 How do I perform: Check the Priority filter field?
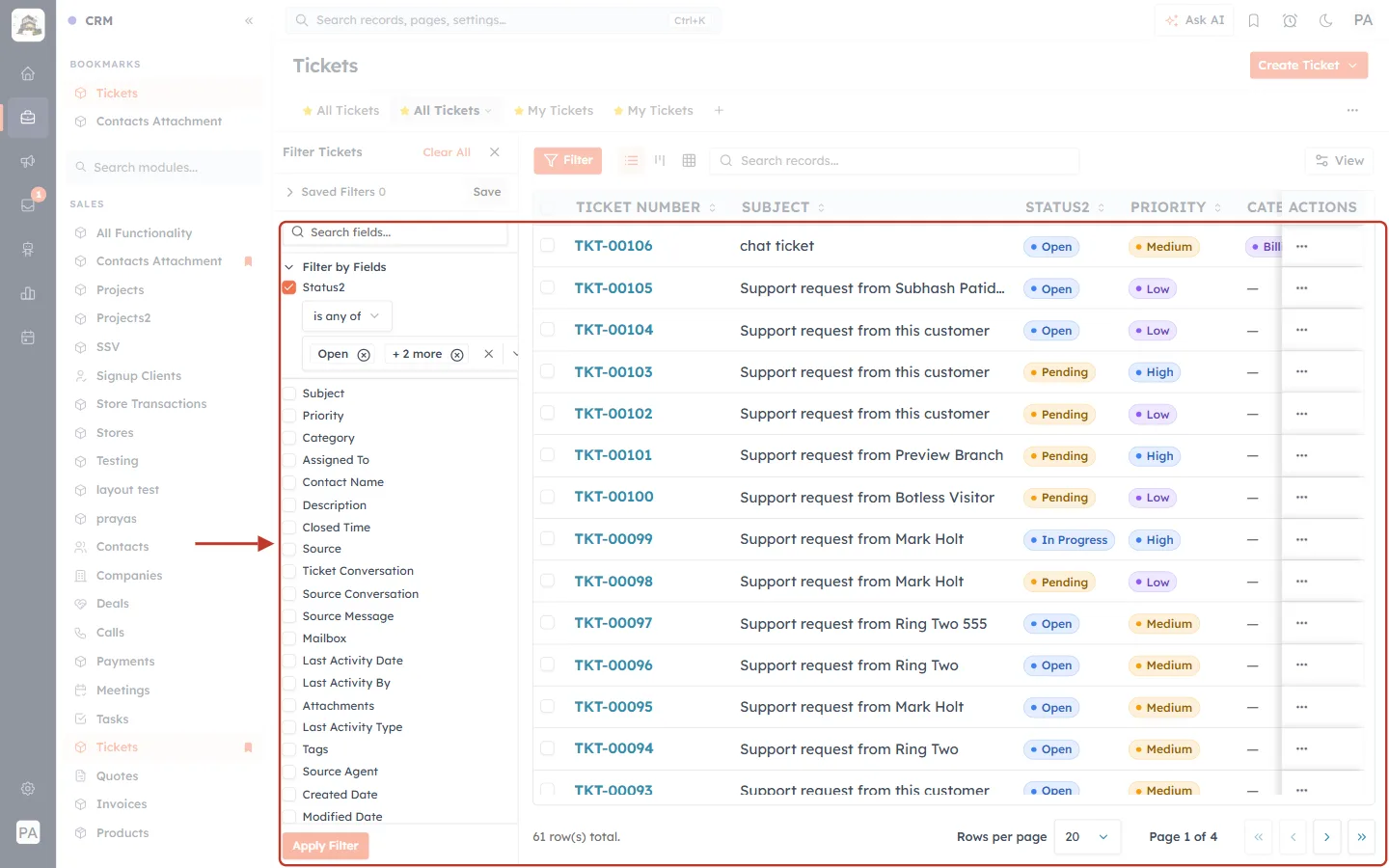(x=289, y=416)
